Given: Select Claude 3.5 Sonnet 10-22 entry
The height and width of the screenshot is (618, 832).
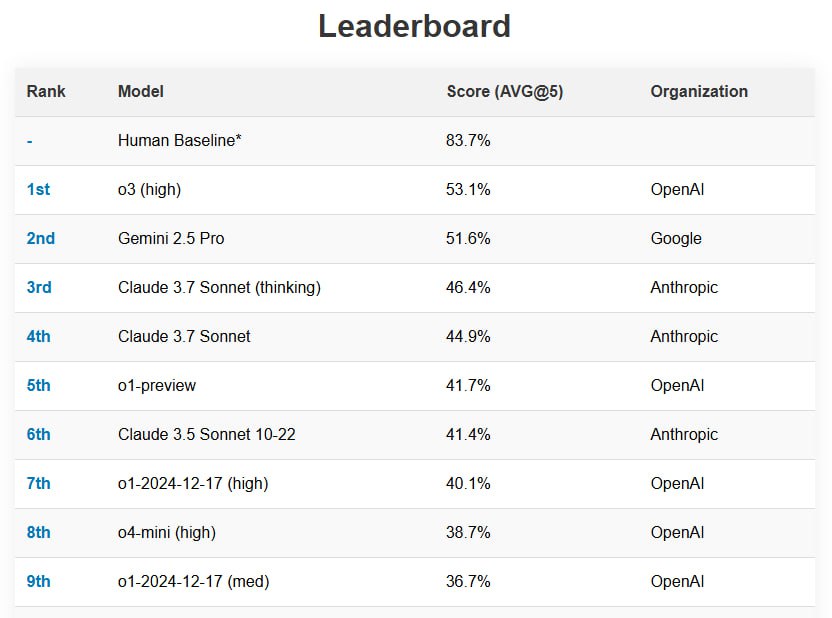Looking at the screenshot, I should pyautogui.click(x=206, y=434).
